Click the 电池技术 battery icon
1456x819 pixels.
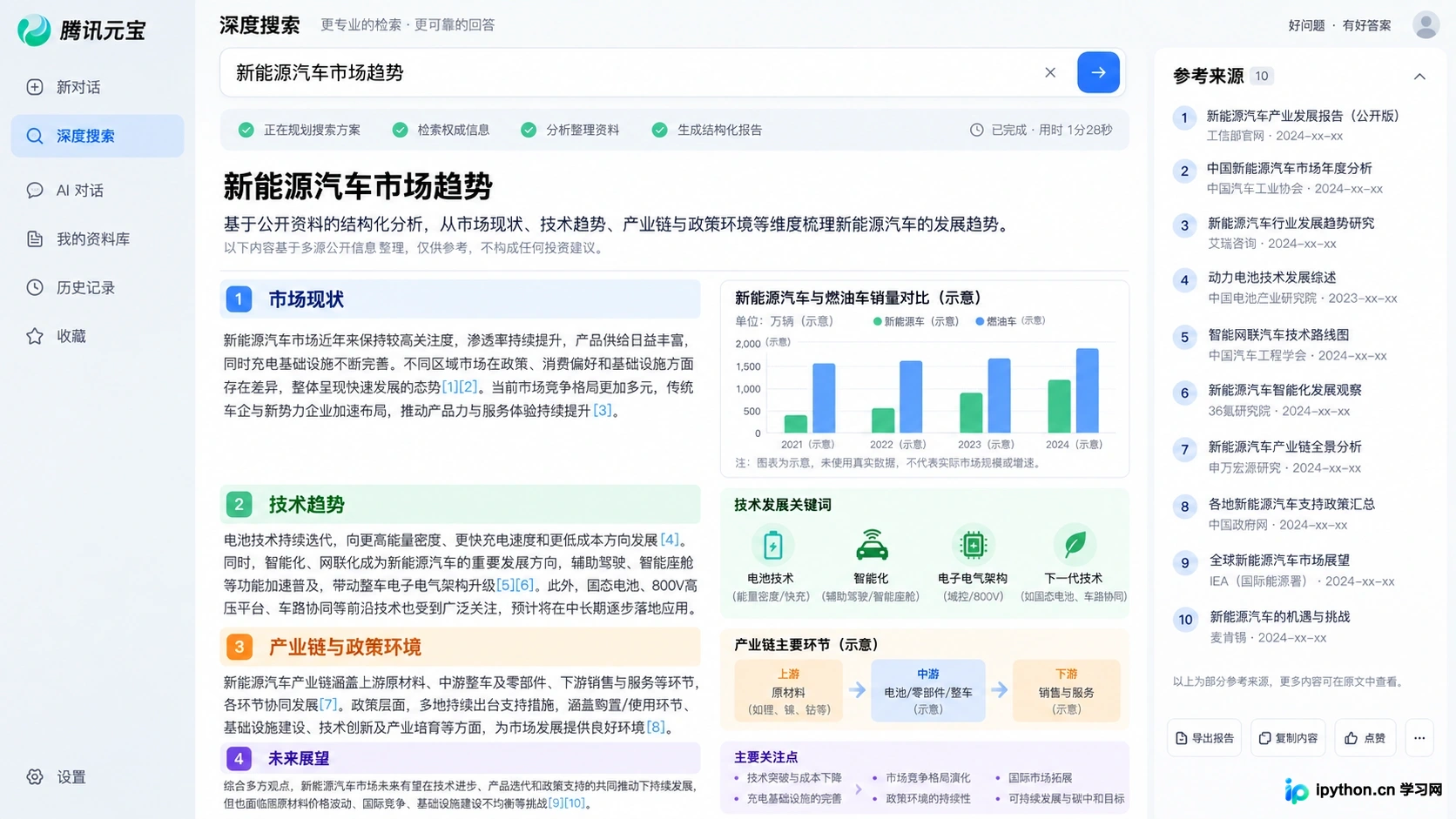(772, 546)
